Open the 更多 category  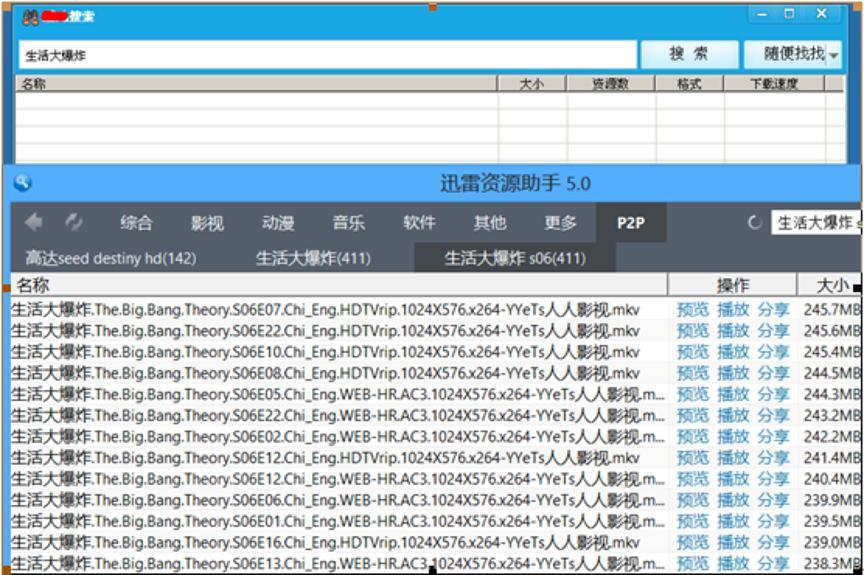point(560,223)
